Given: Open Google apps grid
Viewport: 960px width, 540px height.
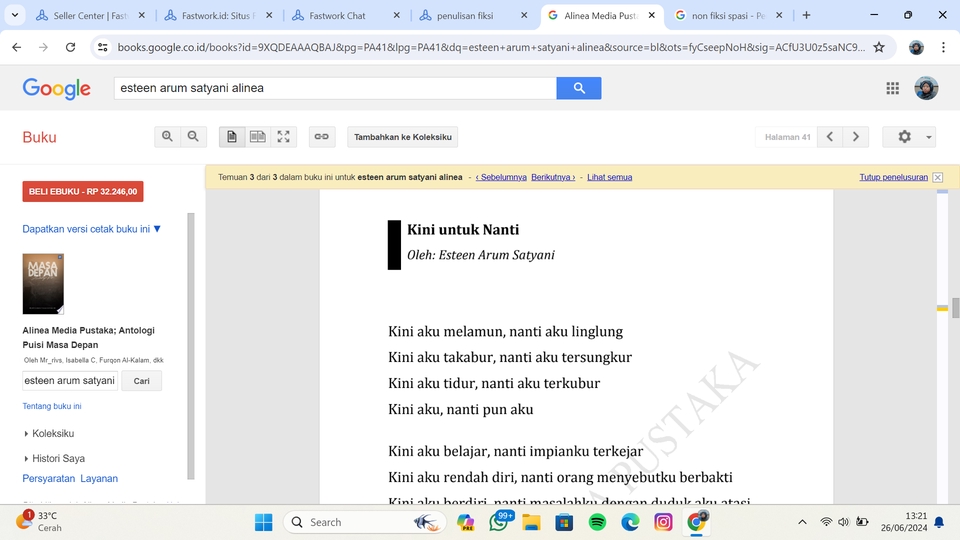Looking at the screenshot, I should point(893,88).
